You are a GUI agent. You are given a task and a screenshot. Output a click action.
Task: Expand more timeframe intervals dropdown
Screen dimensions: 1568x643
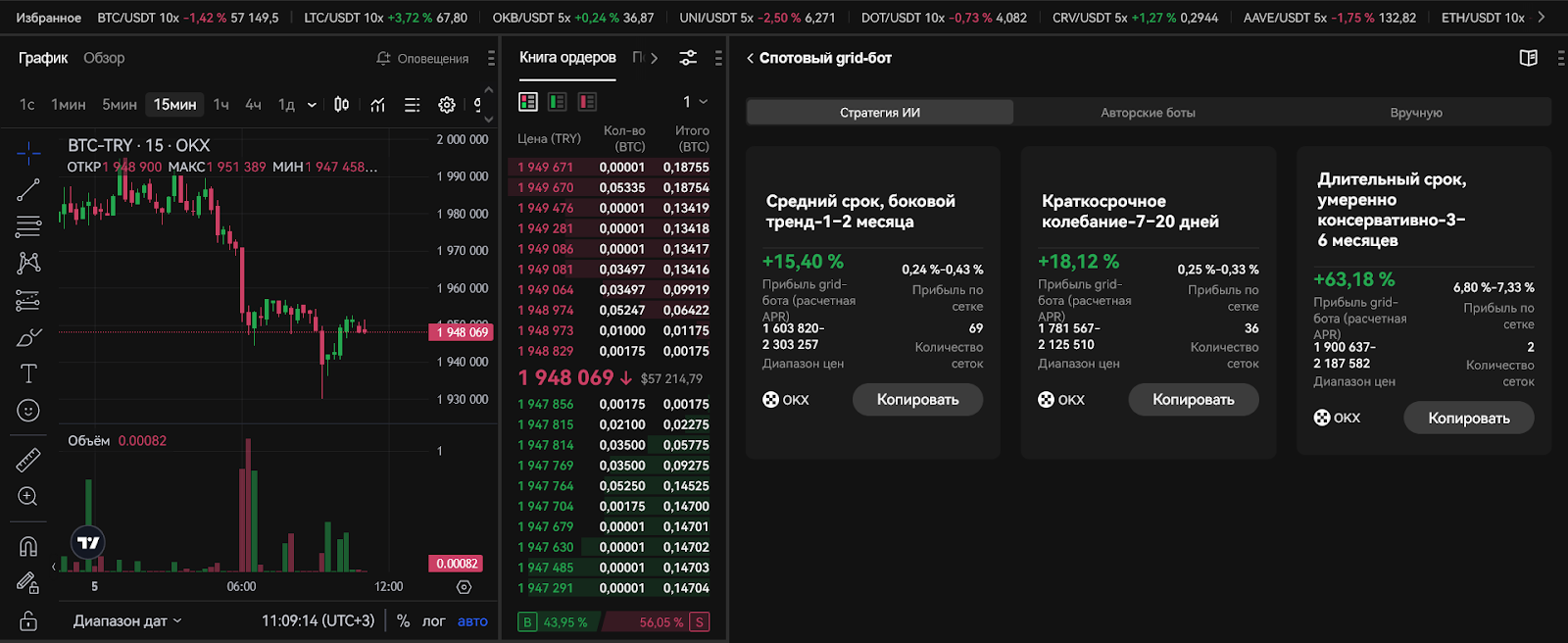coord(312,105)
